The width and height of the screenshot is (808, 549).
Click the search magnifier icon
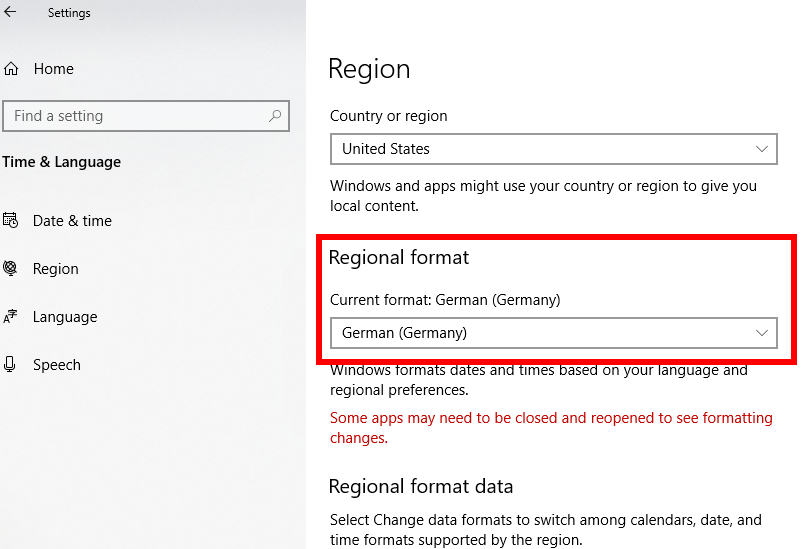tap(275, 116)
